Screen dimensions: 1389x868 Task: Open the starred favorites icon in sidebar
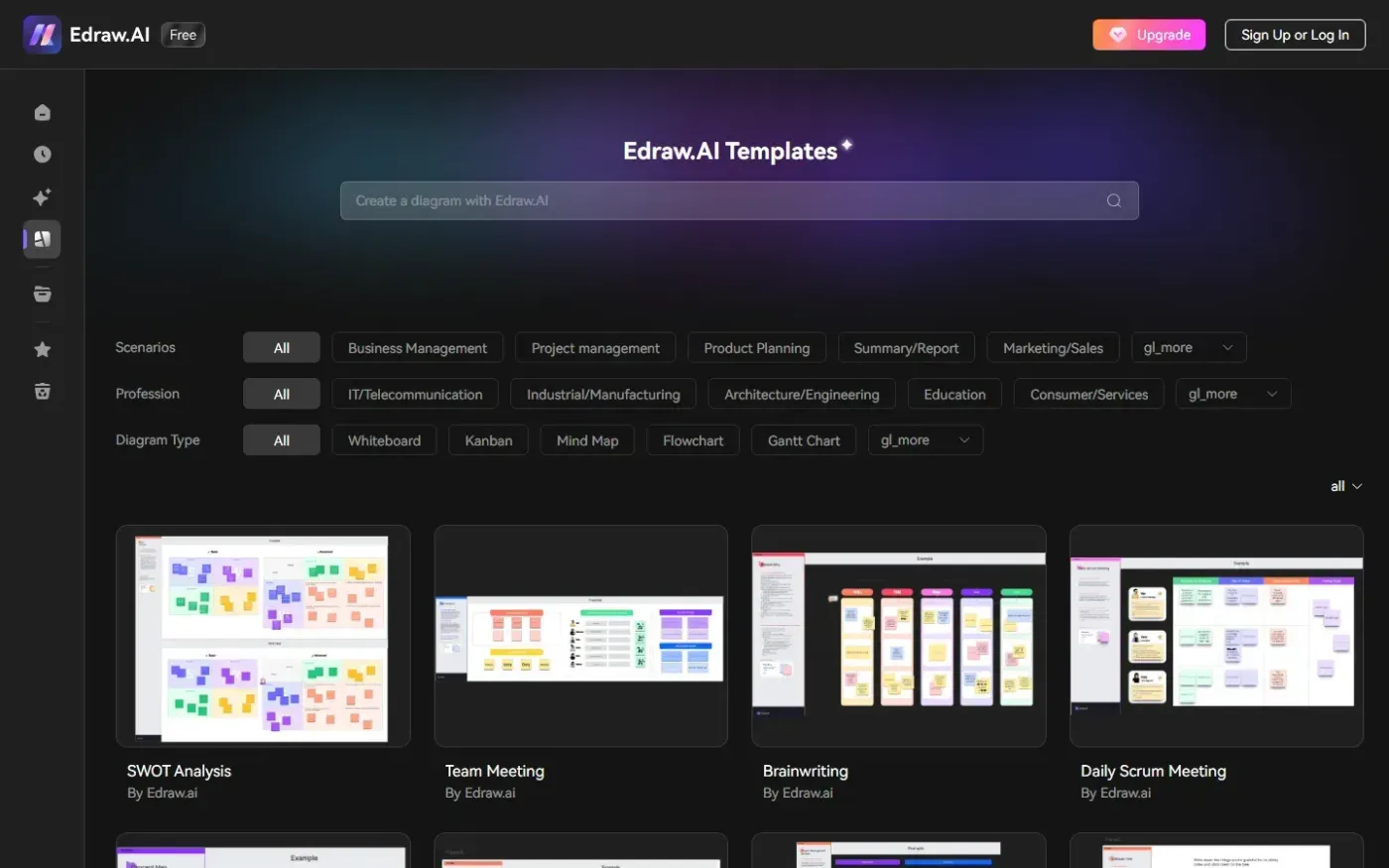(42, 349)
